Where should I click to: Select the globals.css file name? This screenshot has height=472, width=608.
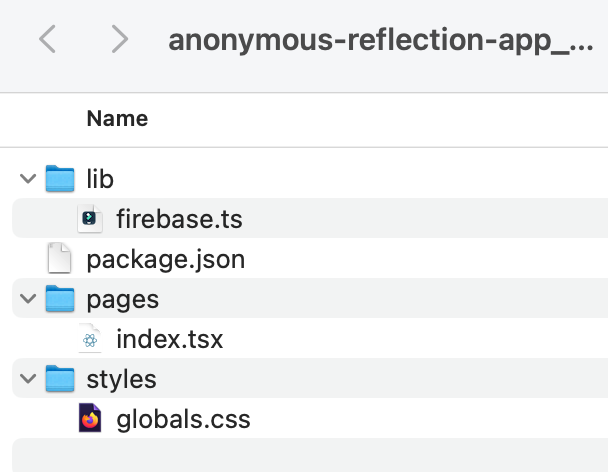point(183,419)
